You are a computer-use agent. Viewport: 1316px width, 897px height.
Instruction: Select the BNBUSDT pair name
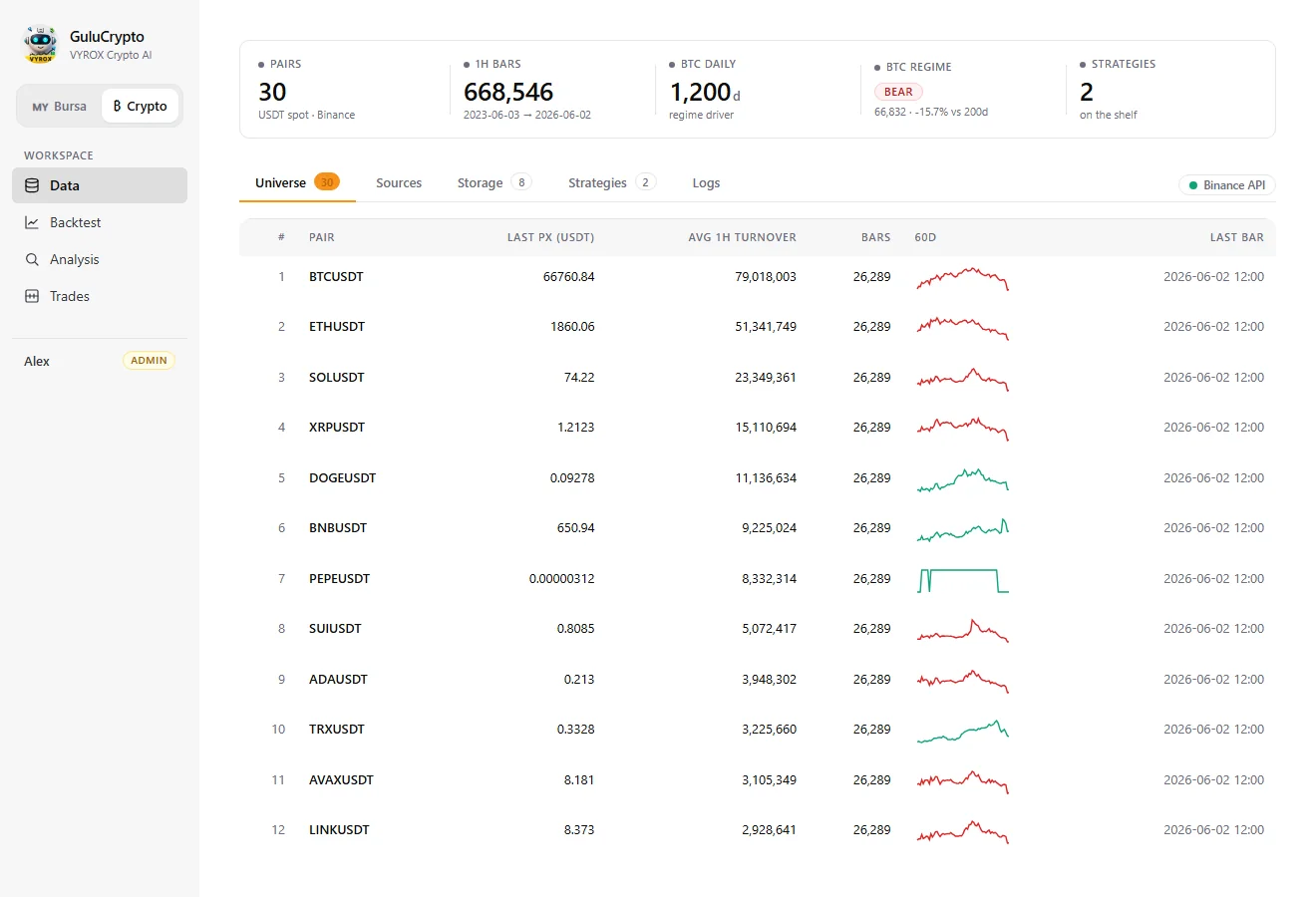tap(338, 528)
